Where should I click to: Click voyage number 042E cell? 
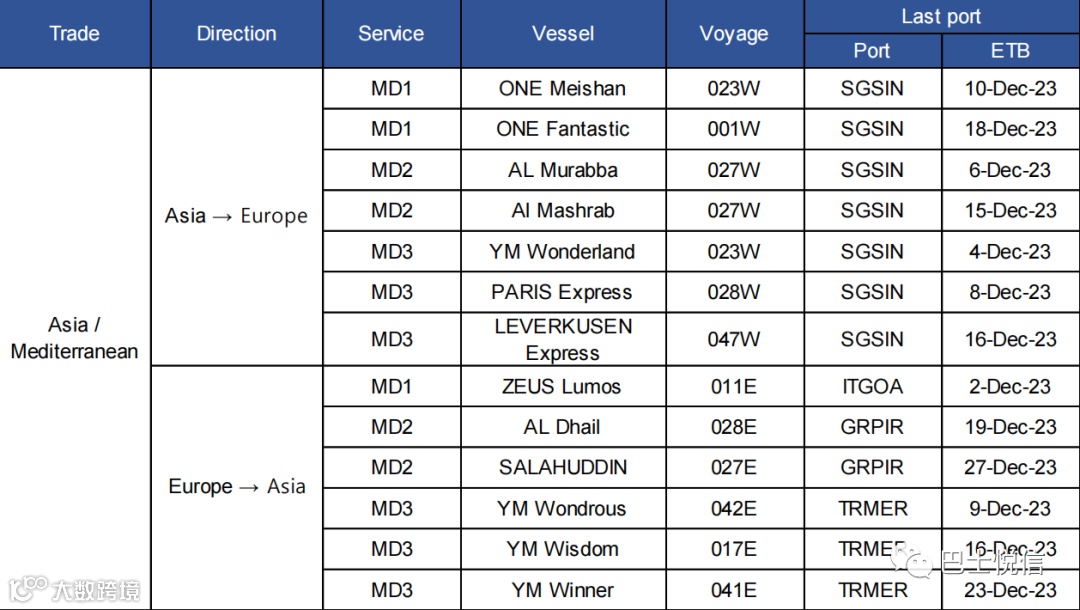tap(734, 509)
